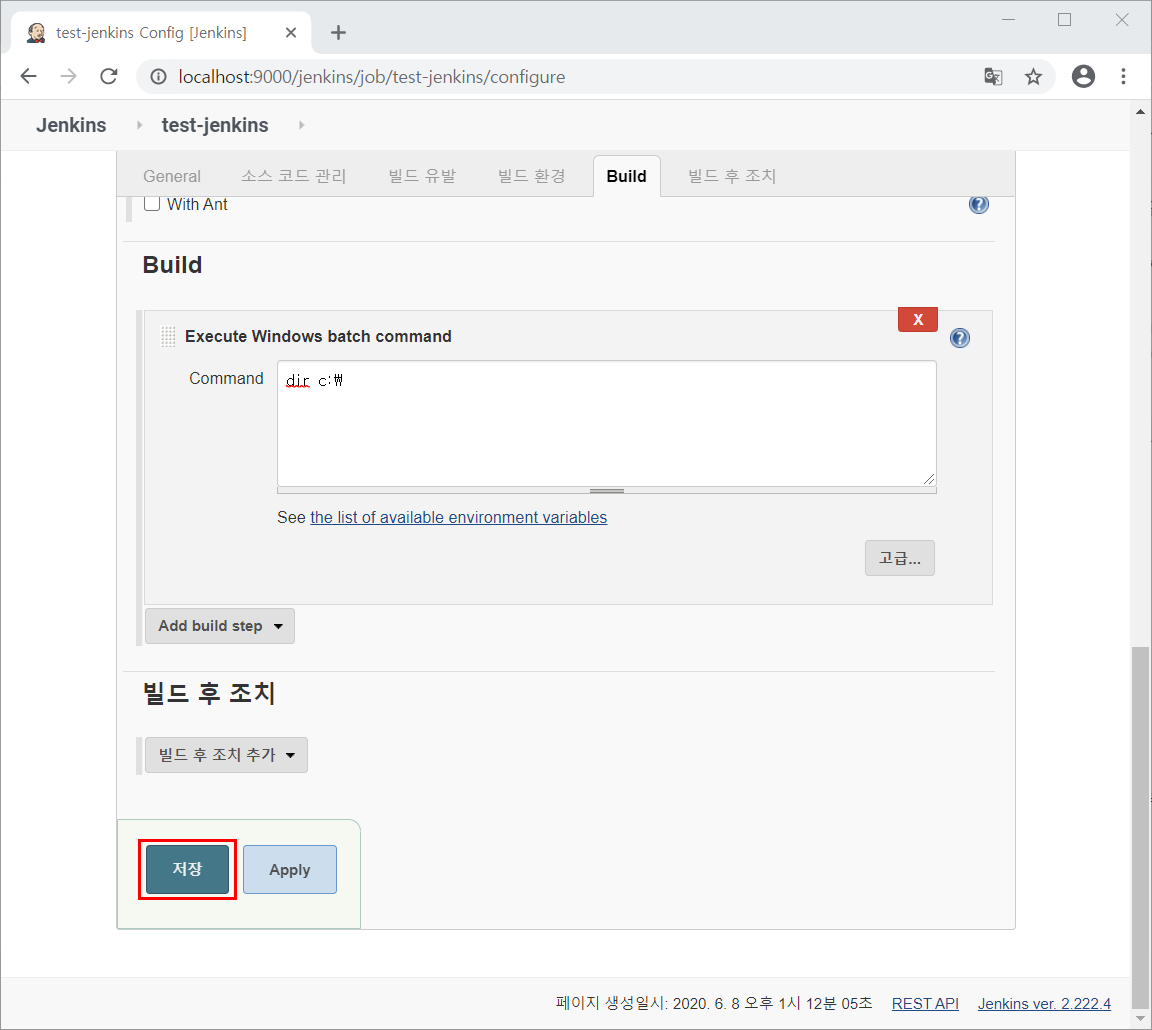Image resolution: width=1152 pixels, height=1030 pixels.
Task: Click the browser back arrow
Action: (29, 76)
